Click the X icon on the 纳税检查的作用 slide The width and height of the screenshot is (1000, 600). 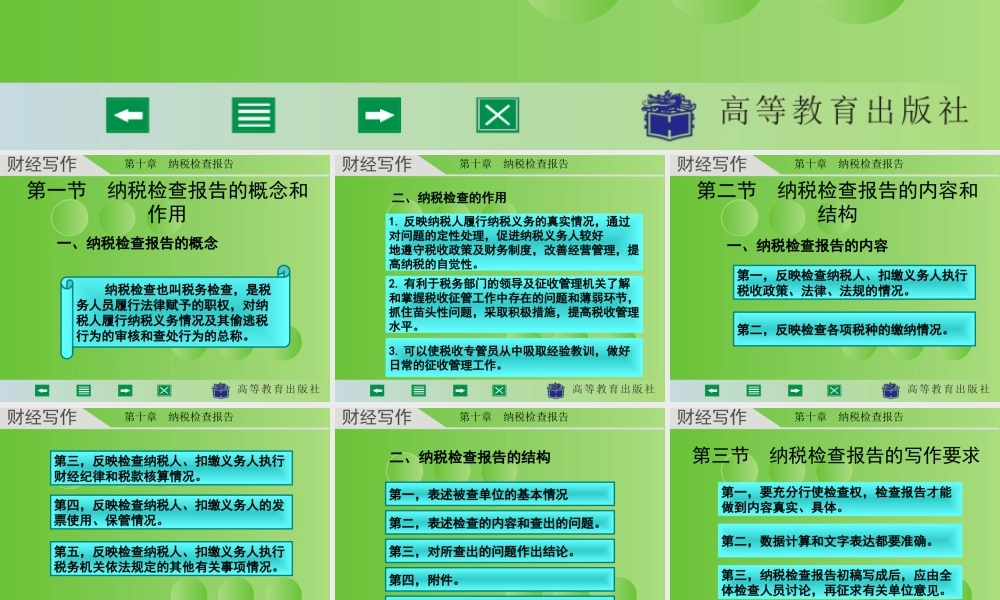coord(499,390)
